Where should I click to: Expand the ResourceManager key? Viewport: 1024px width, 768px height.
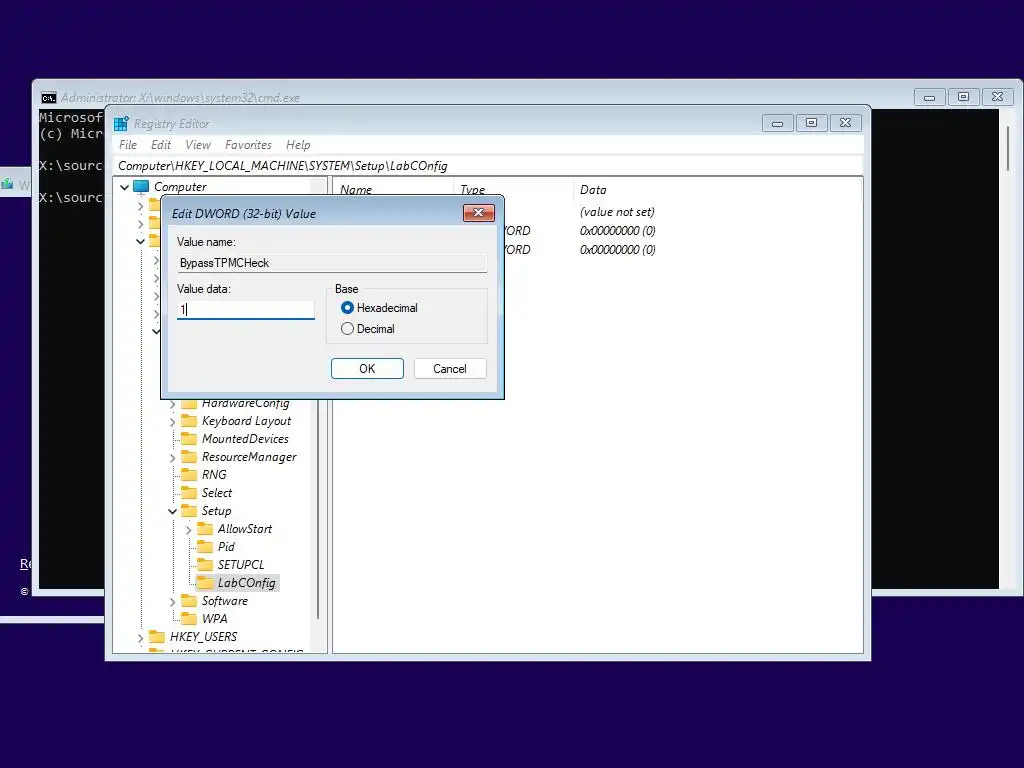tap(172, 458)
